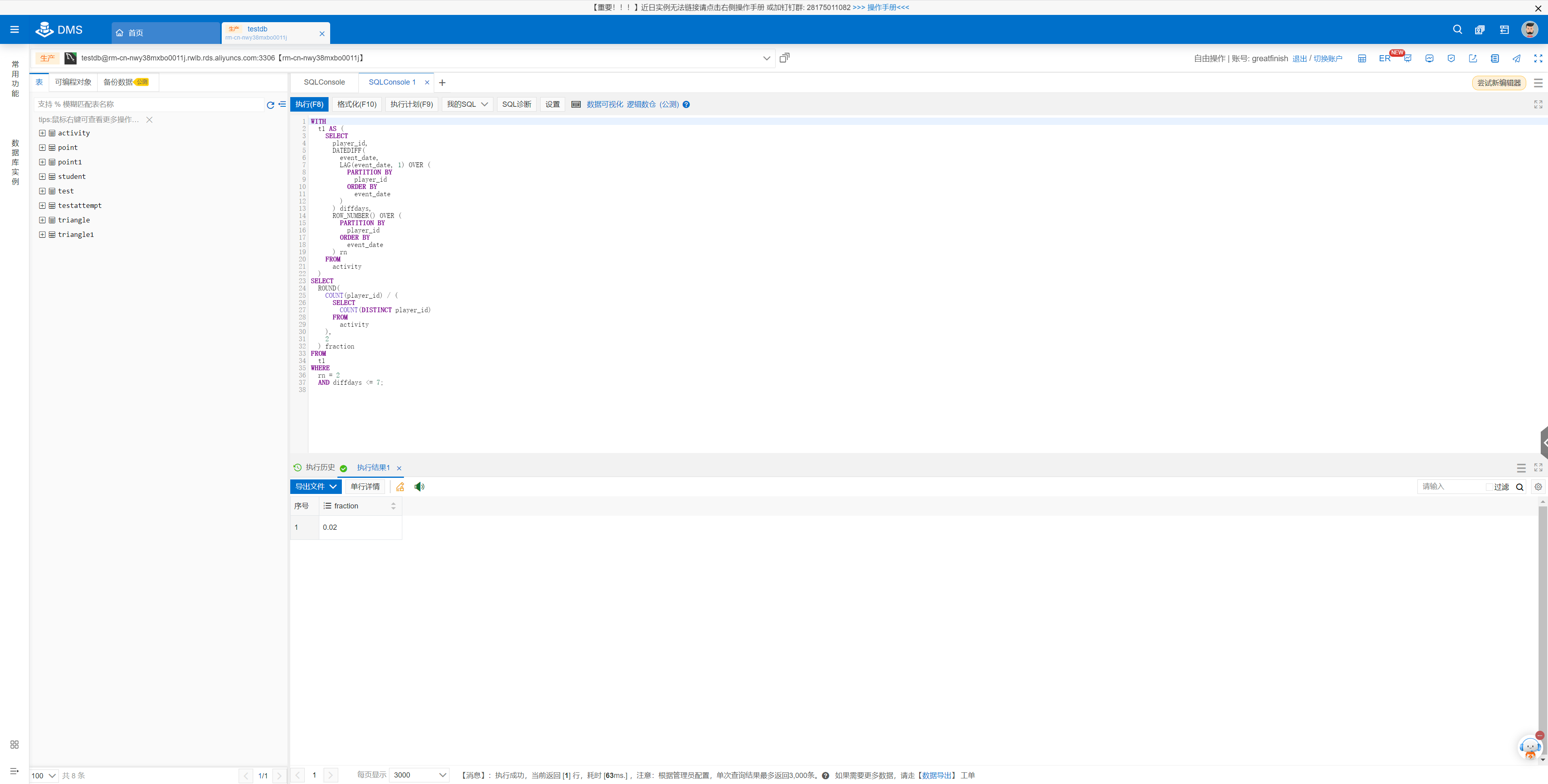Refresh the table list
1548x784 pixels.
270,105
